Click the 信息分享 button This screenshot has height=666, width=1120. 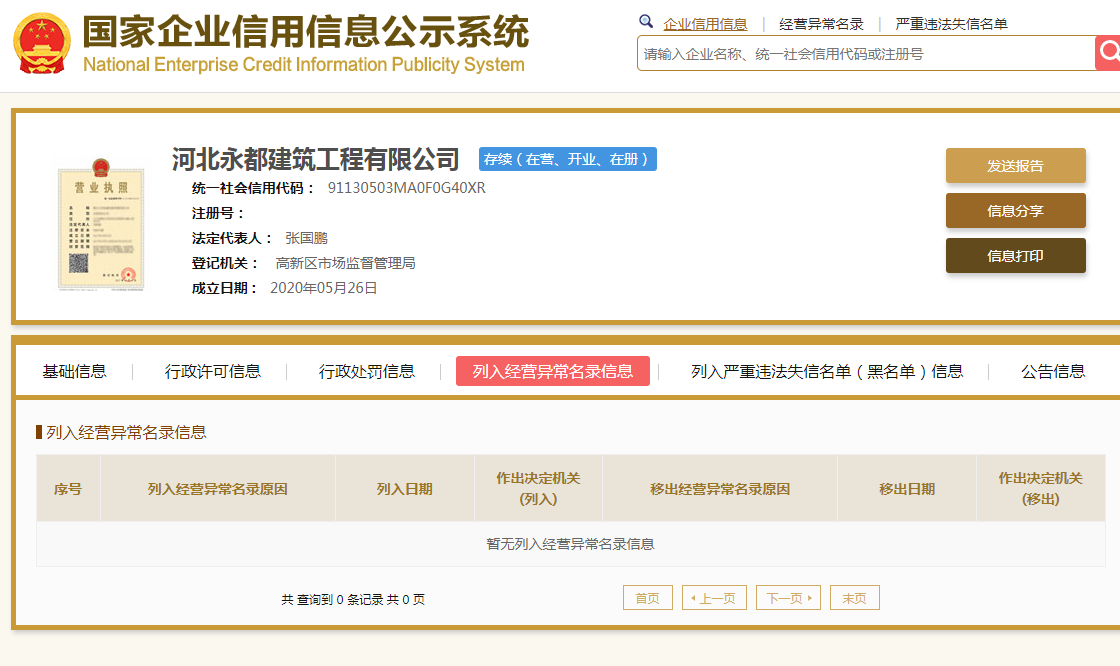[1016, 211]
